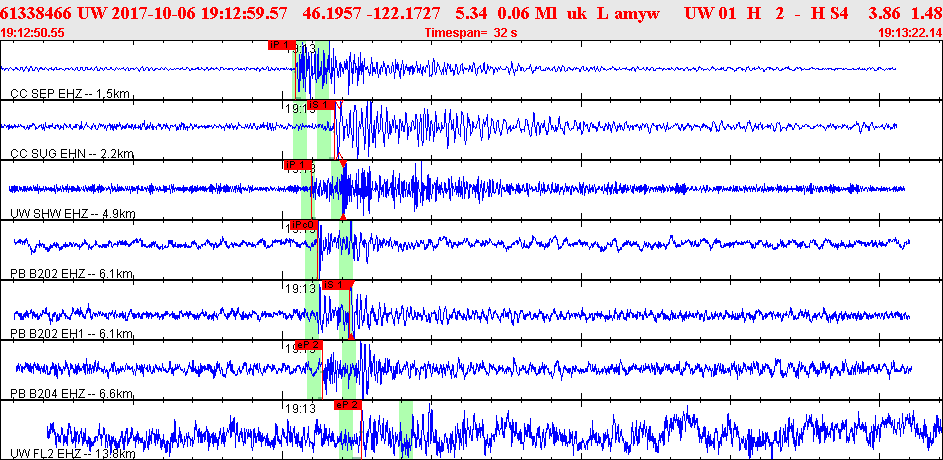Click the origin time 19:12:59.57 in header
This screenshot has width=943, height=460.
[x=244, y=12]
